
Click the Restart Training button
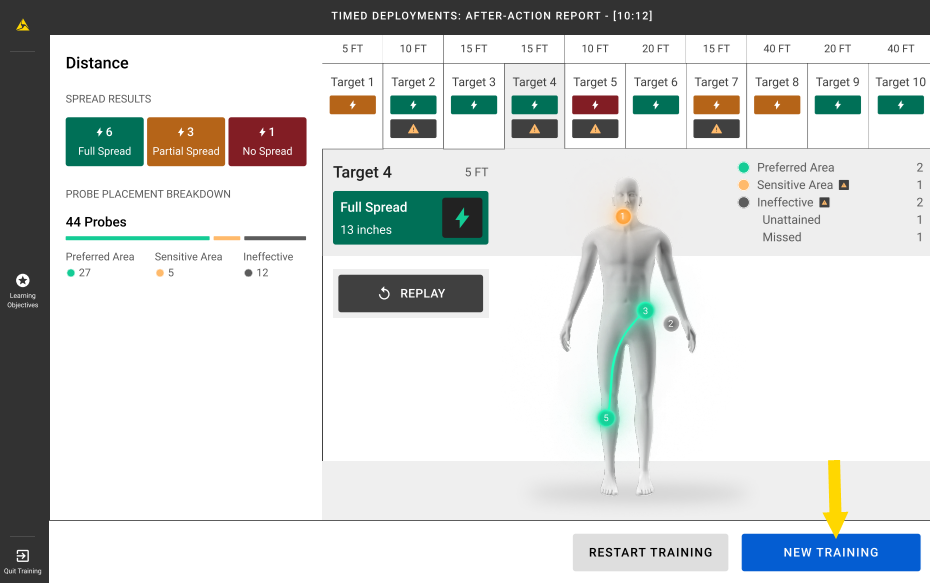coord(650,552)
